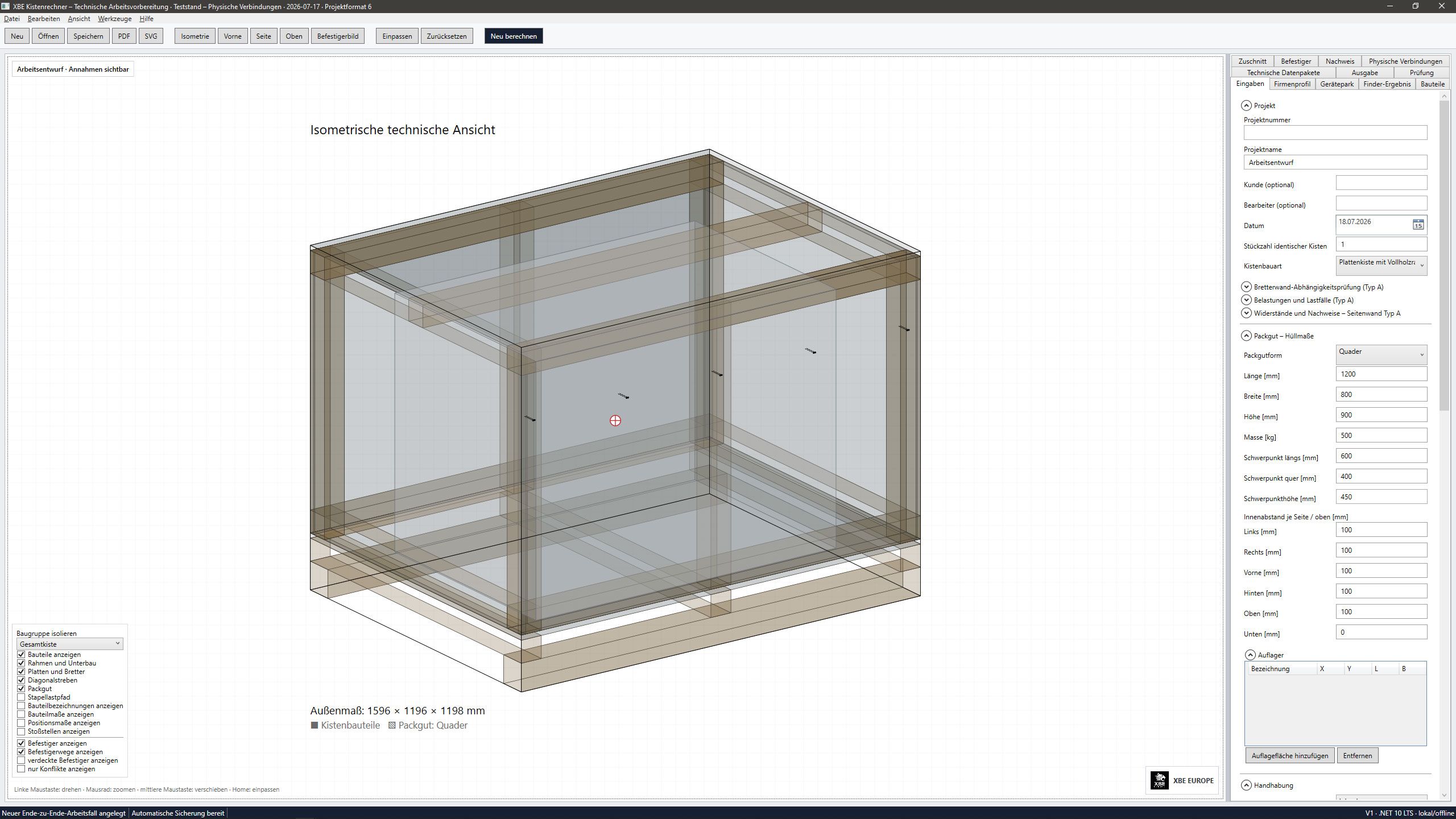Screen dimensions: 1456x819
Task: Click the red center-of-gravity marker
Action: 615,420
